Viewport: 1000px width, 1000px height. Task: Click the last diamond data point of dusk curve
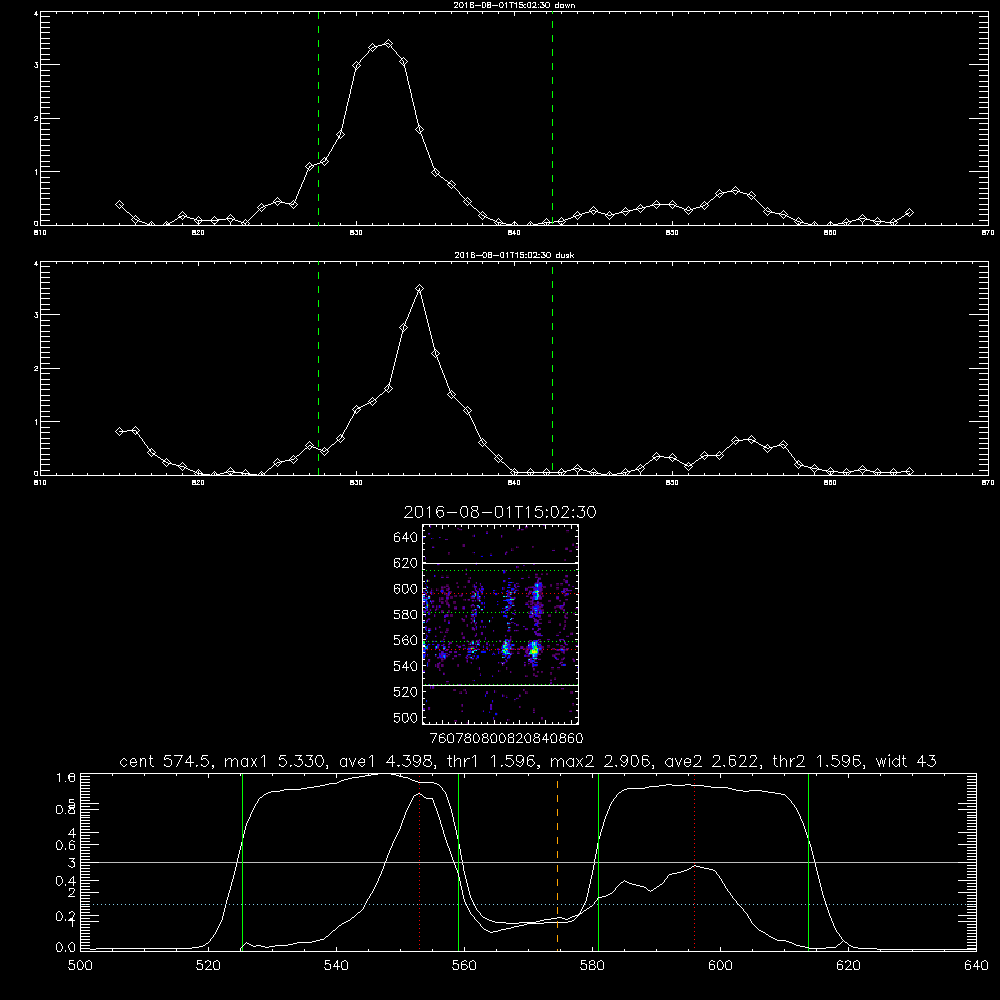coord(909,471)
